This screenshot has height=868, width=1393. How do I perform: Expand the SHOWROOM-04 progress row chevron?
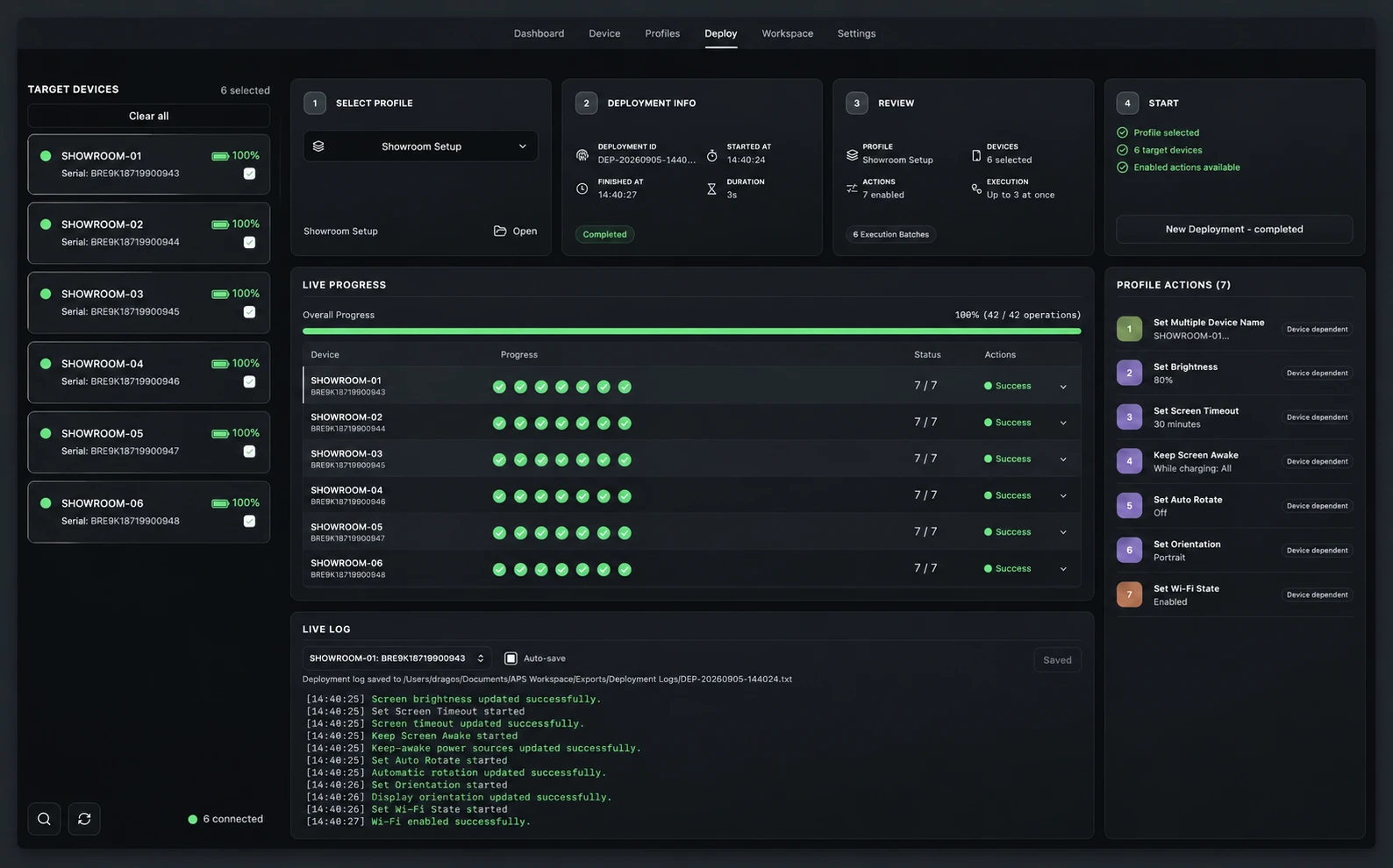[x=1063, y=496]
